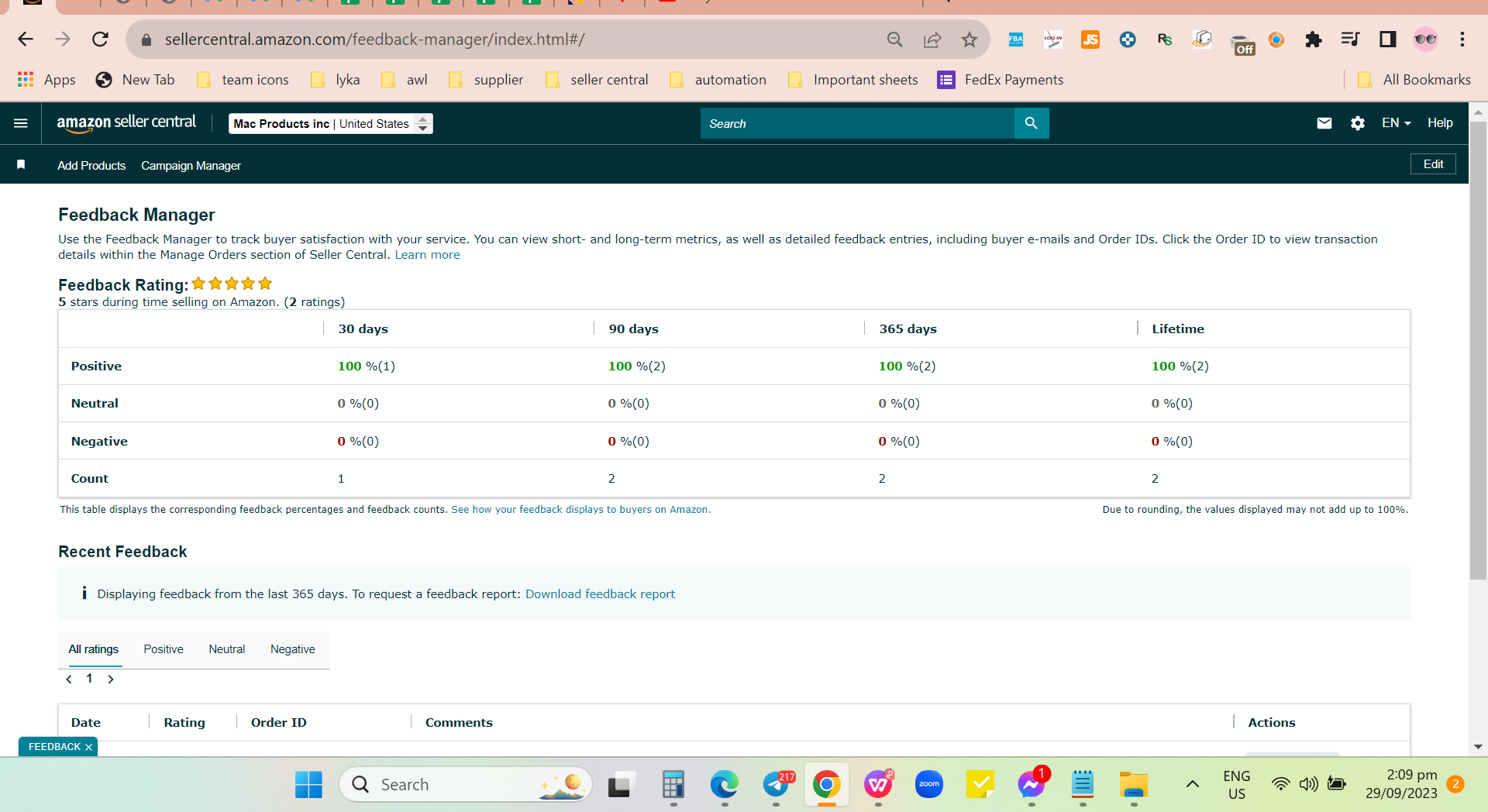Open the Help link
1488x812 pixels.
tap(1440, 122)
